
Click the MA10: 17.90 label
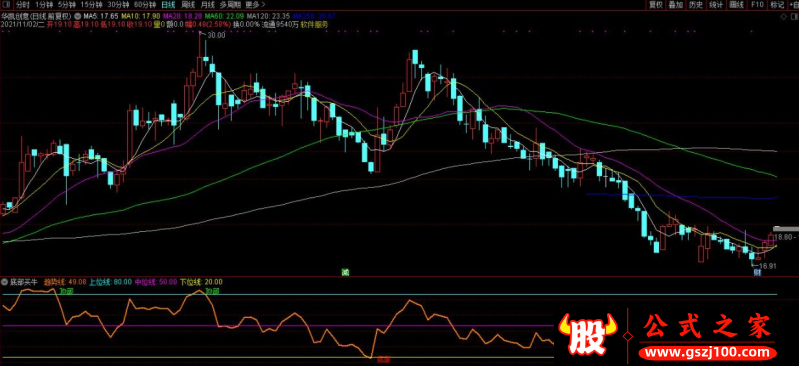pos(140,16)
